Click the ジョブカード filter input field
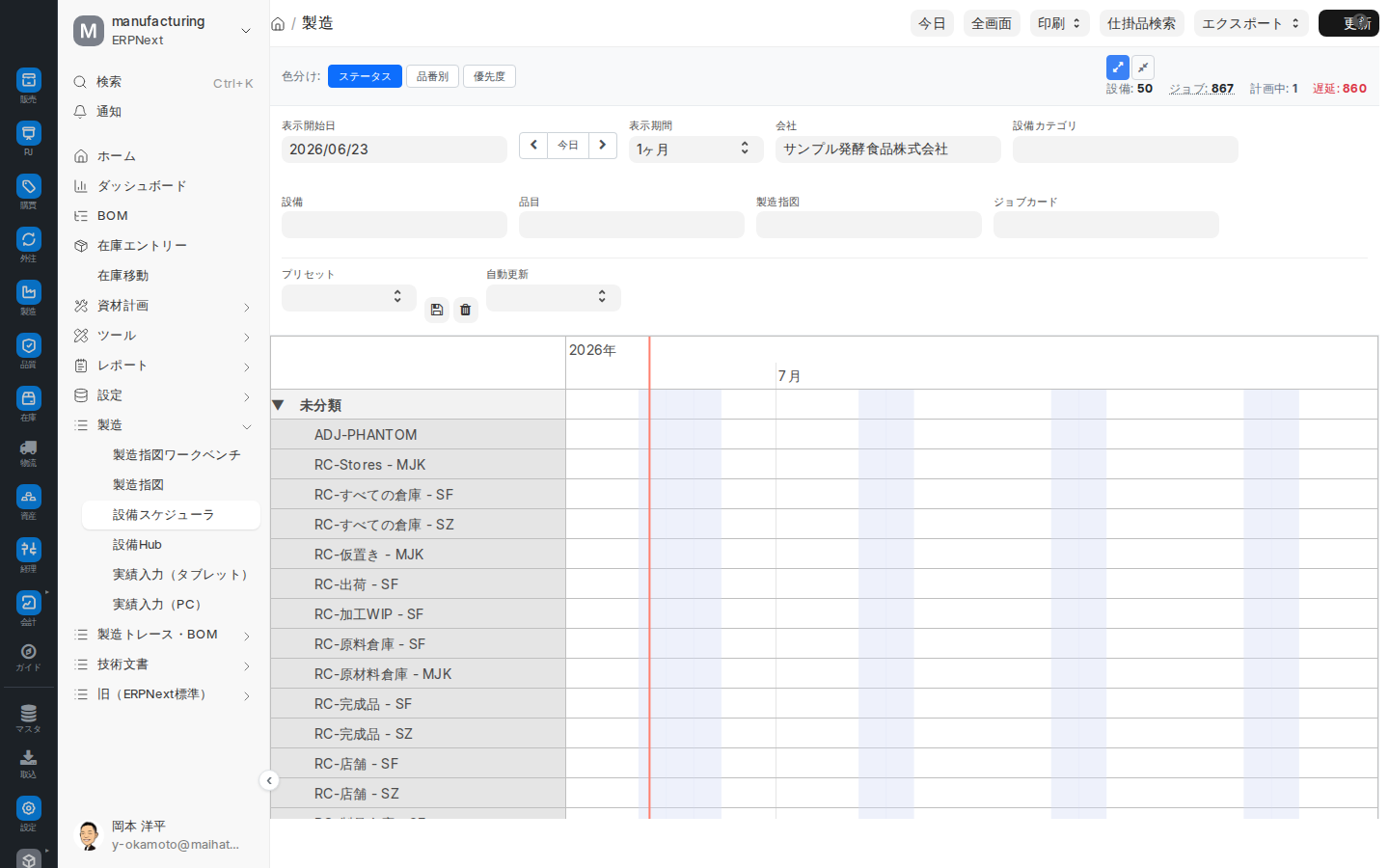Screen dimensions: 1389x868 pyautogui.click(x=1106, y=225)
